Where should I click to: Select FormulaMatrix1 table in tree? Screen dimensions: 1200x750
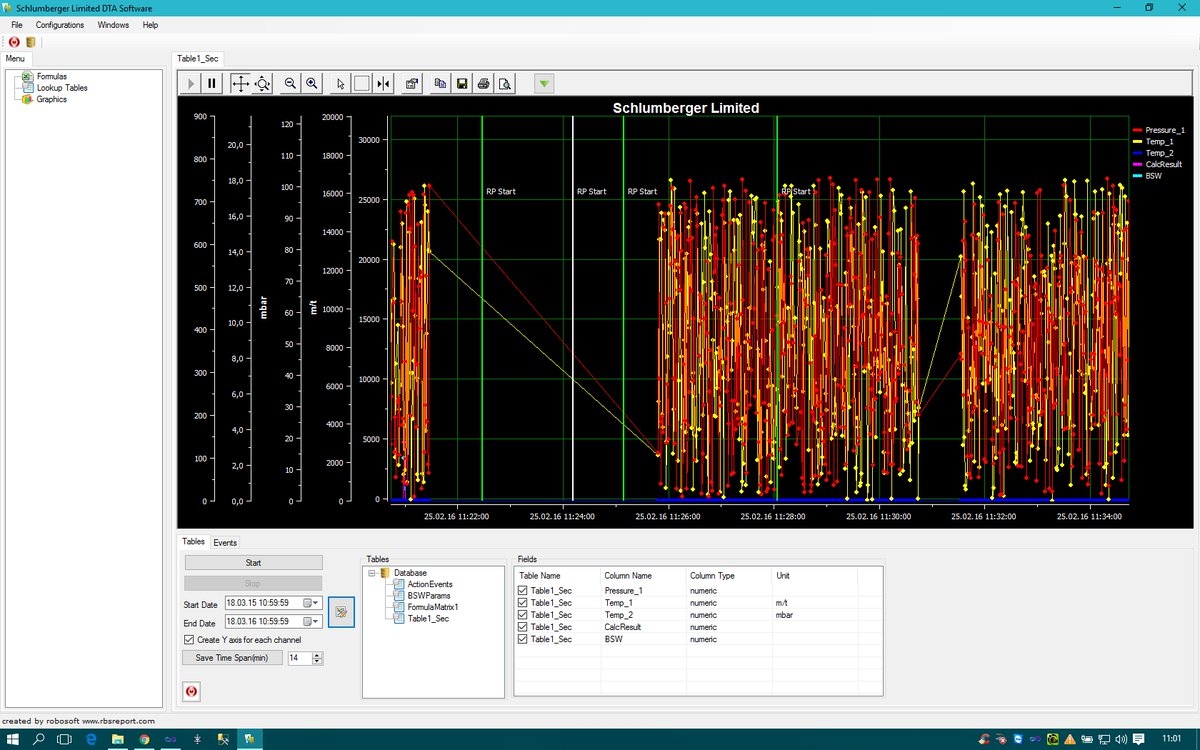click(433, 607)
